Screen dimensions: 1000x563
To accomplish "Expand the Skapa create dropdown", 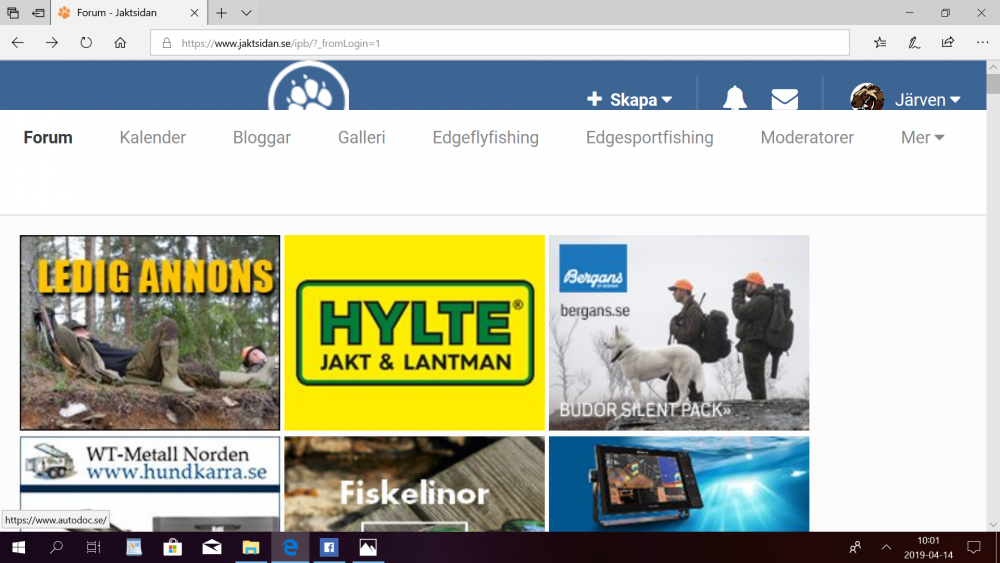I will pyautogui.click(x=629, y=99).
